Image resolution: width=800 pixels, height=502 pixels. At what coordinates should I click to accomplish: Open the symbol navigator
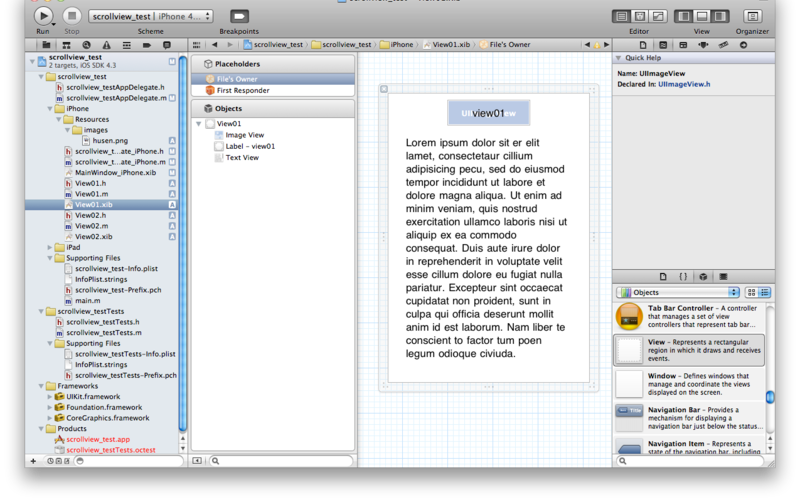[66, 45]
